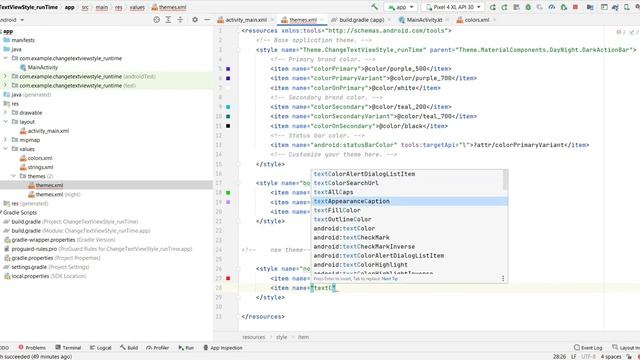The width and height of the screenshot is (640, 360).
Task: Open the Event Log
Action: coord(588,348)
